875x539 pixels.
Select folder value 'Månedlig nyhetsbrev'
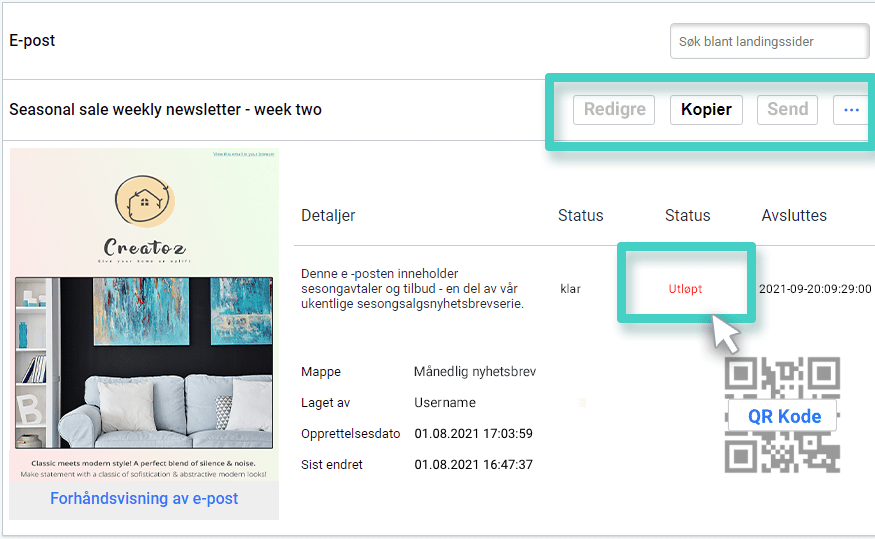475,372
